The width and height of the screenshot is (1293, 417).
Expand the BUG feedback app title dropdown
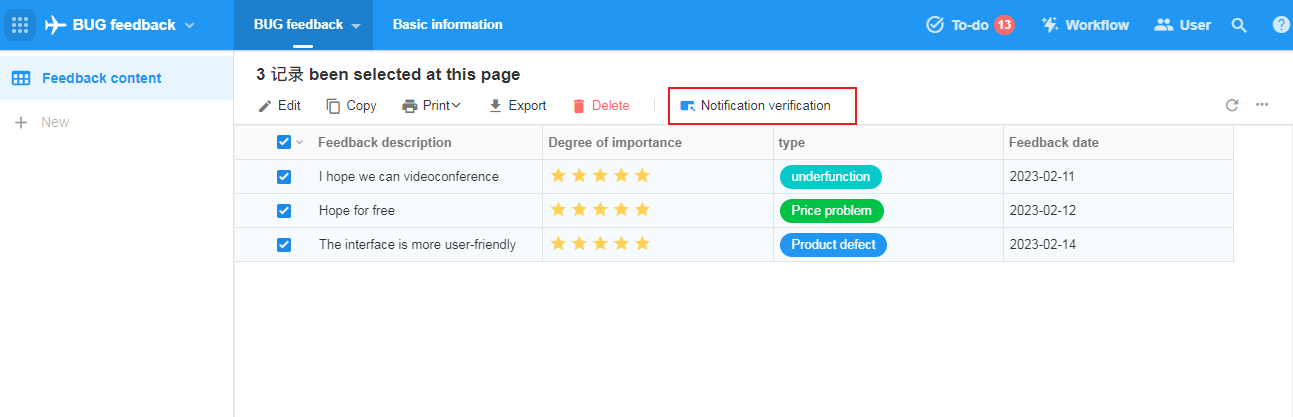[x=190, y=25]
